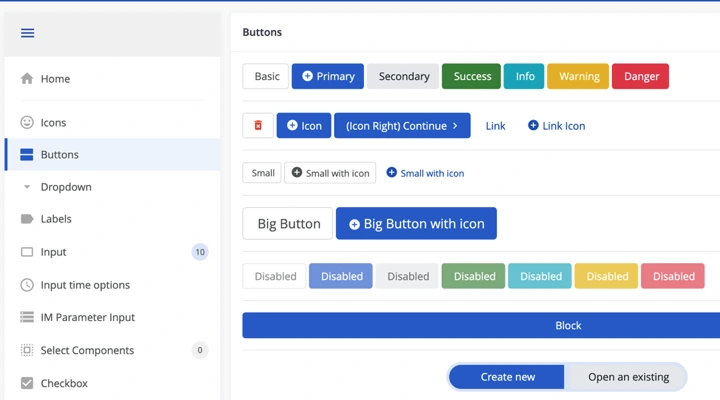
Task: Click the white outlined Disabled button
Action: [274, 276]
